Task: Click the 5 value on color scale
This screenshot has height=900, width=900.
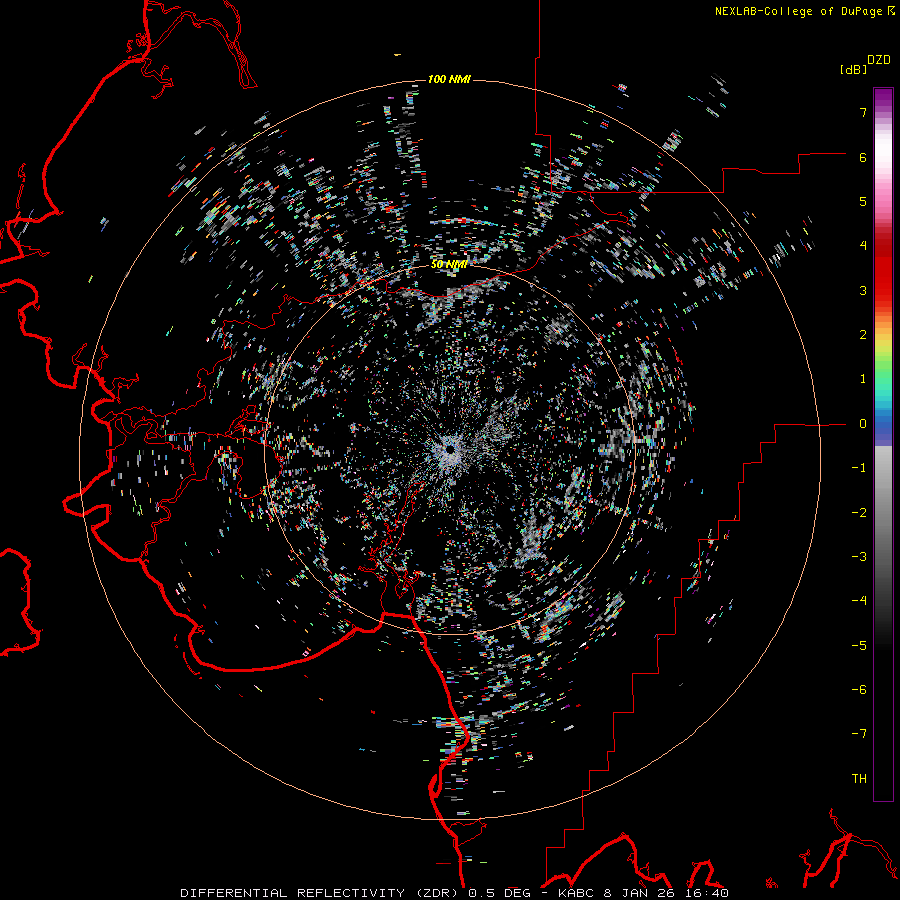Action: pos(863,201)
